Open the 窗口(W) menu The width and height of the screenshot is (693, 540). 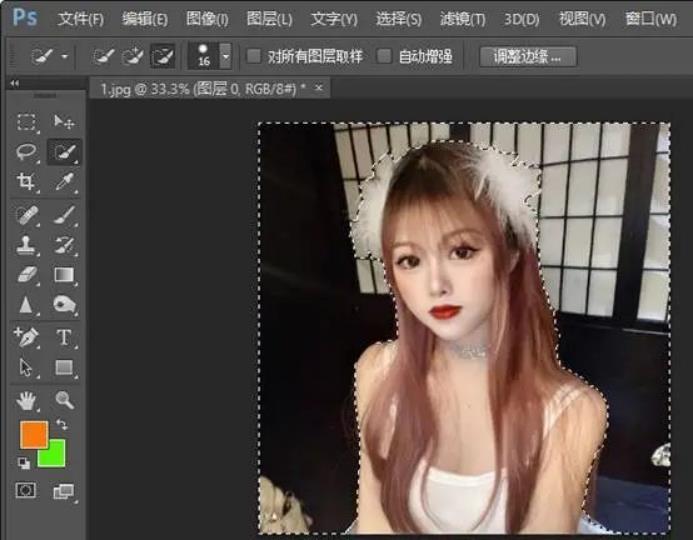coord(651,19)
